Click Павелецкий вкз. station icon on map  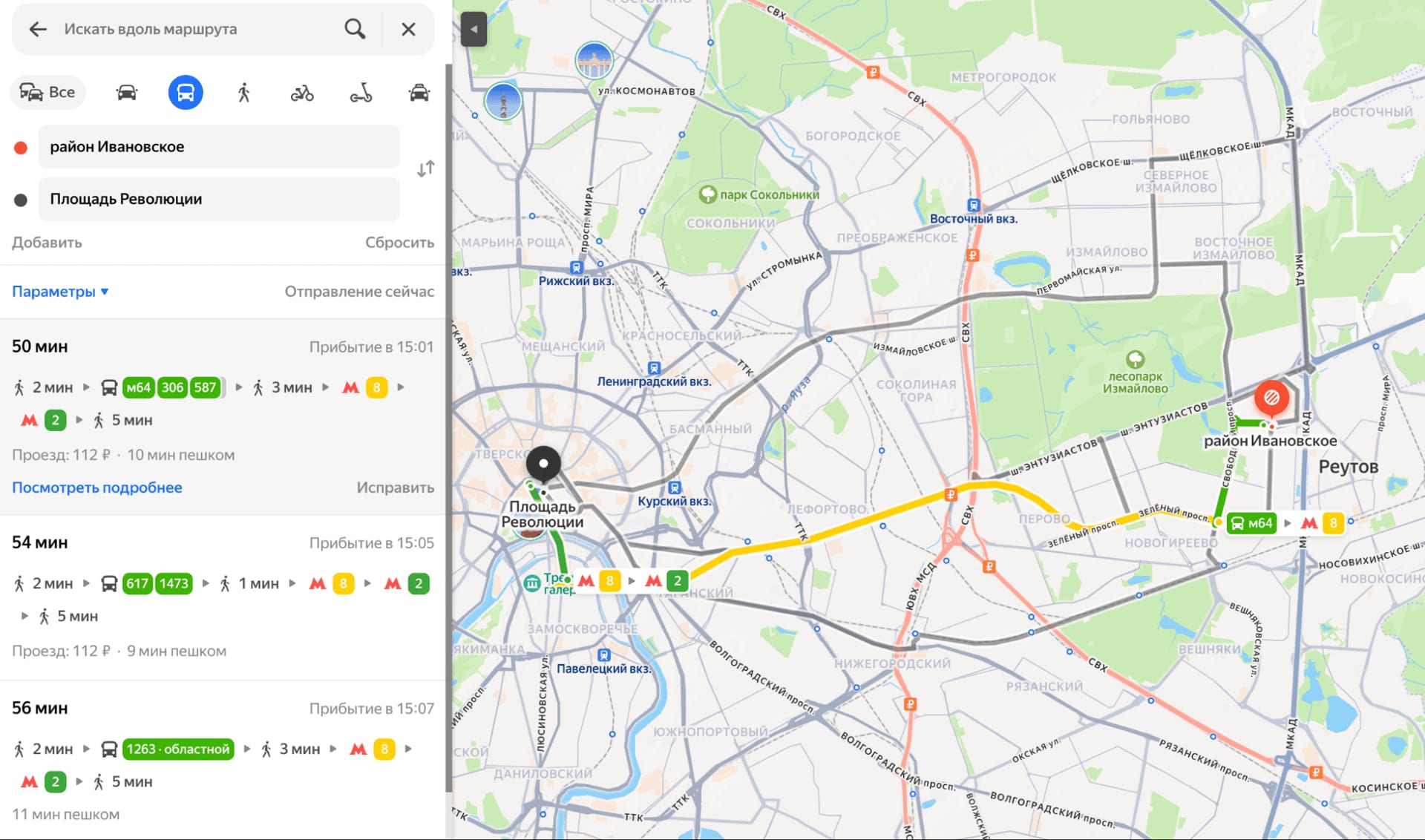603,655
